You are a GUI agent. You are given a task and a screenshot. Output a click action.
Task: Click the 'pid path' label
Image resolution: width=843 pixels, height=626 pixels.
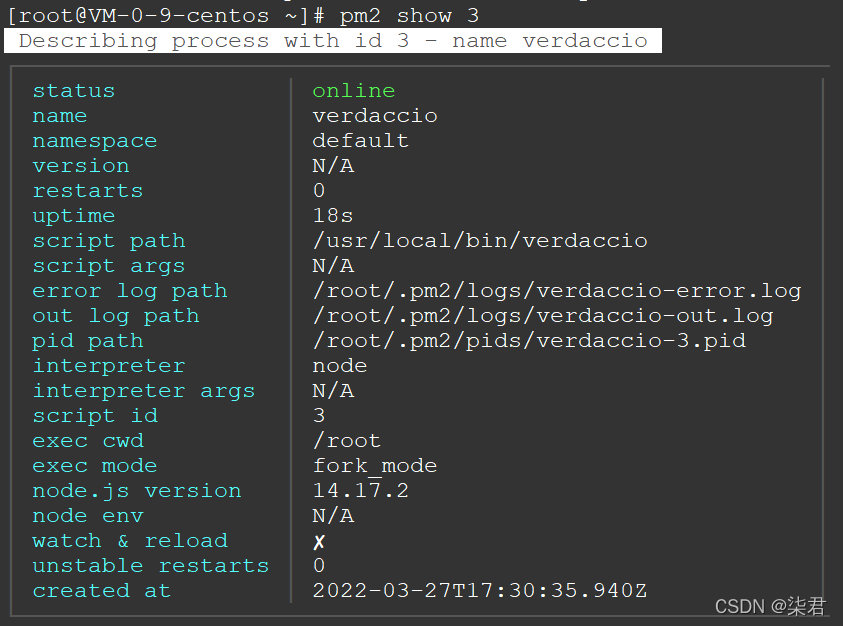[x=88, y=341]
